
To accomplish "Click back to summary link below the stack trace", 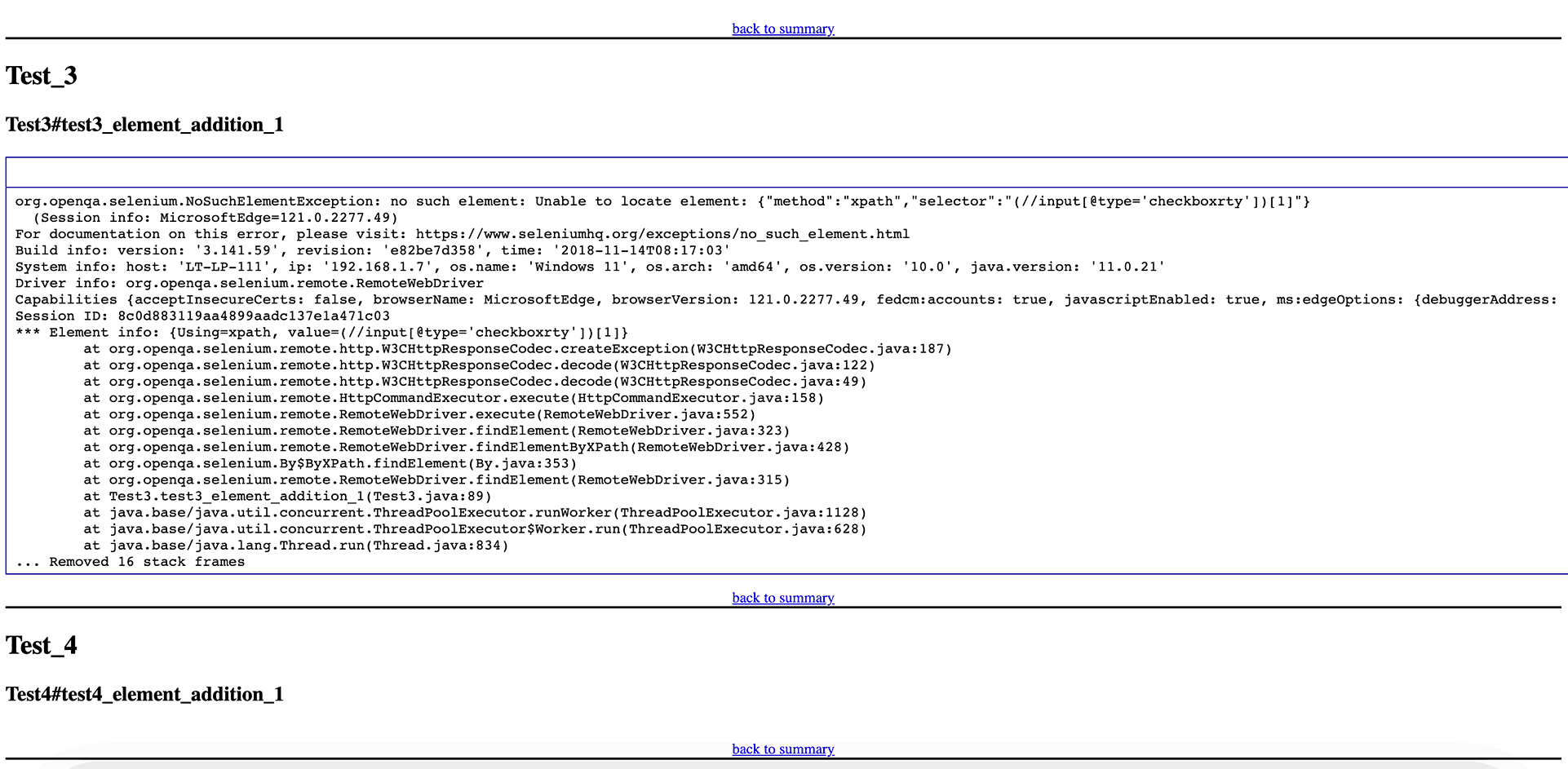I will click(782, 598).
